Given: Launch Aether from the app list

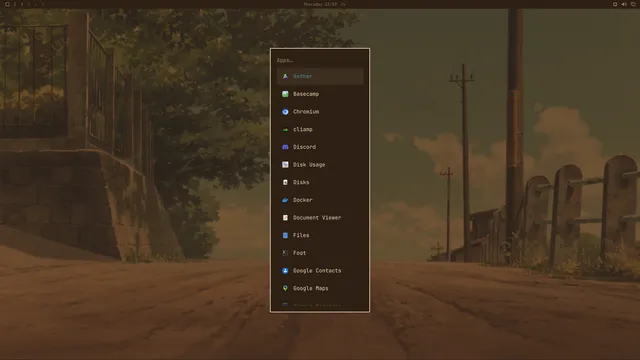Looking at the screenshot, I should [320, 76].
